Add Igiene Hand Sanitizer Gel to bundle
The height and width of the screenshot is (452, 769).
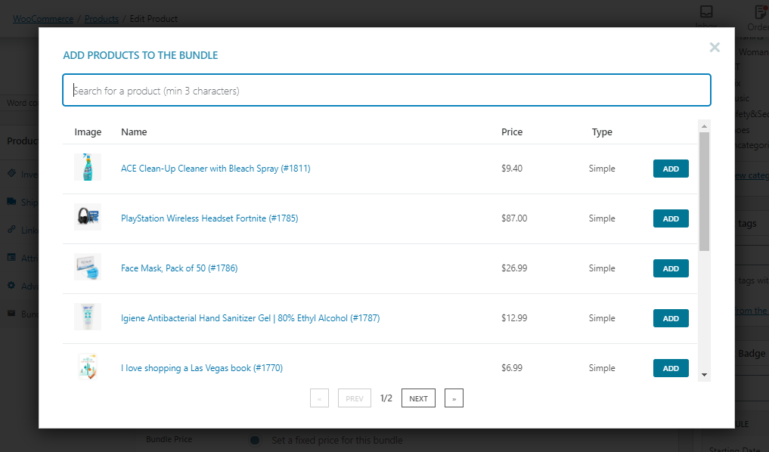pos(670,318)
